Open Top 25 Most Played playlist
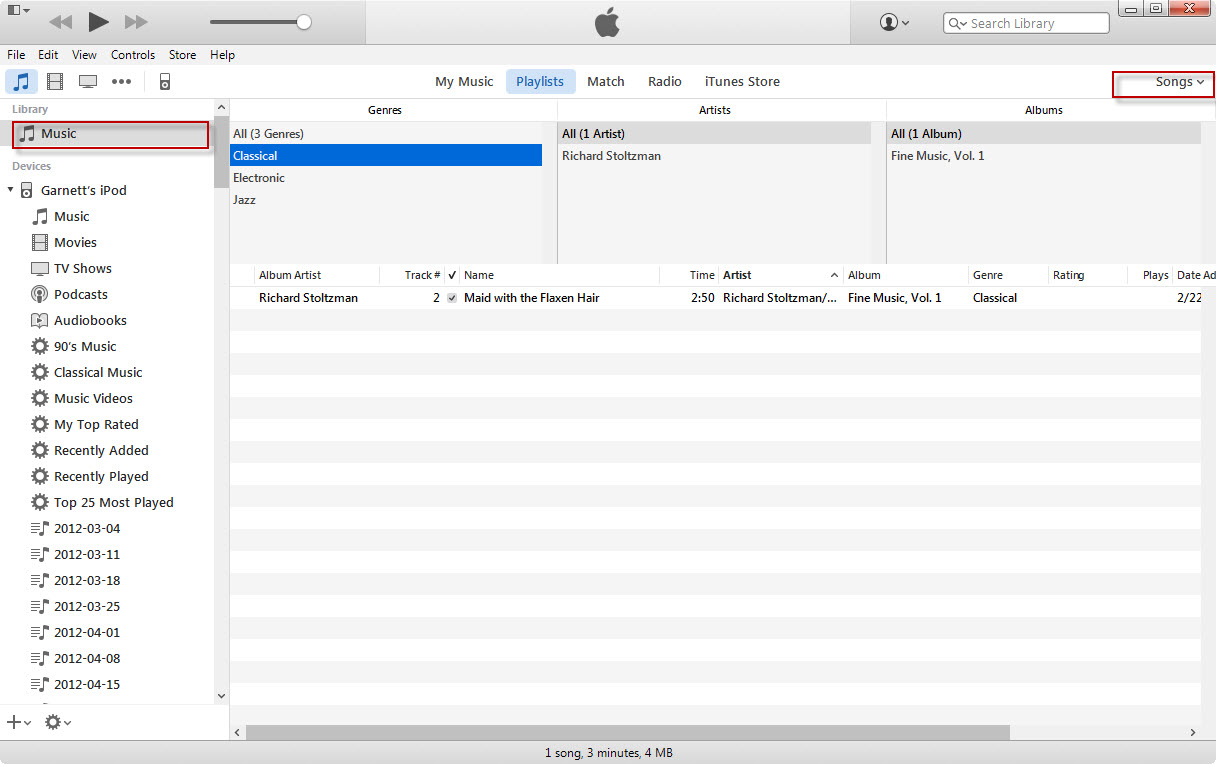 click(x=113, y=502)
